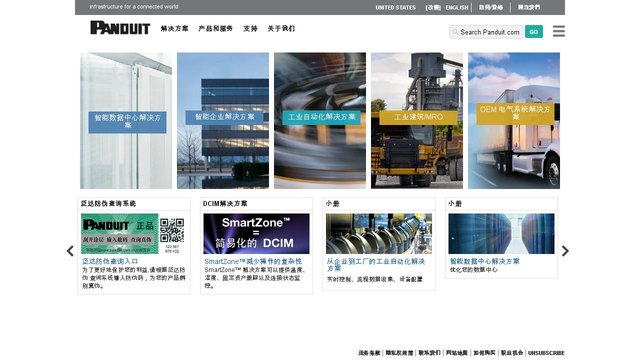Click the industrial automation factory image
Image resolution: width=640 pixels, height=360 pixels.
[379, 233]
